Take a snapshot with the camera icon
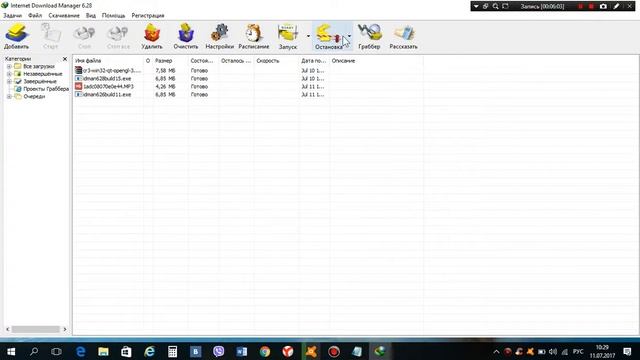 point(603,6)
